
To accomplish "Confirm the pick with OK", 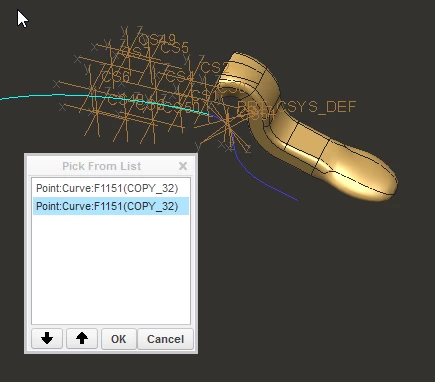I will point(119,339).
